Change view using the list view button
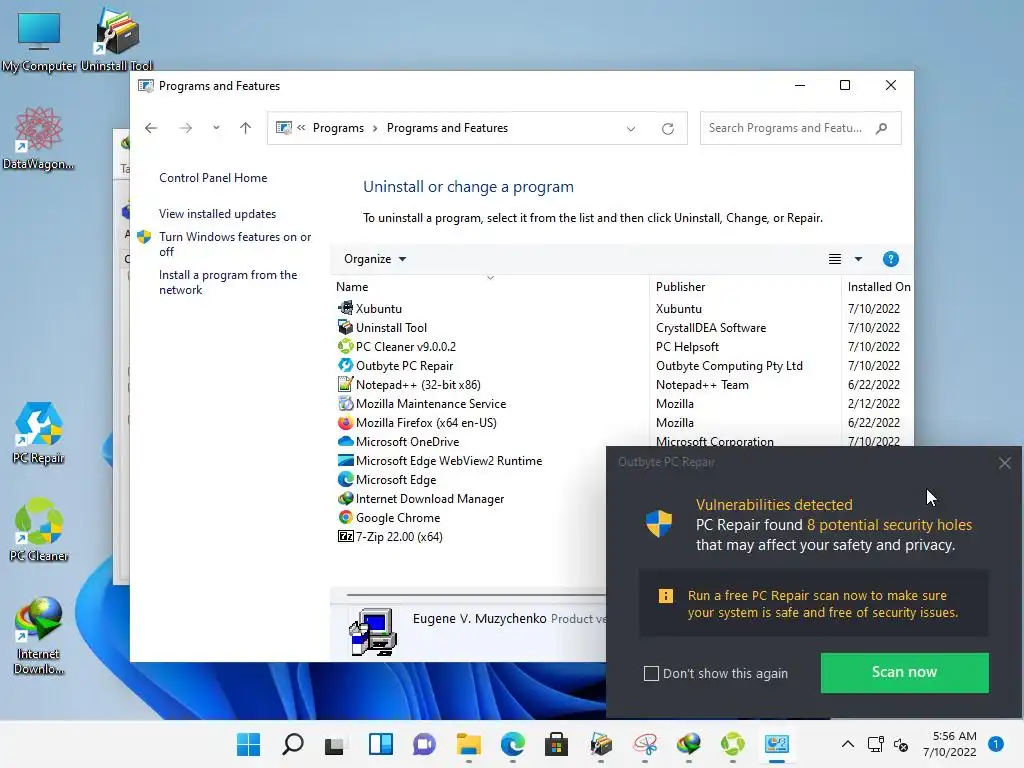 click(x=835, y=259)
